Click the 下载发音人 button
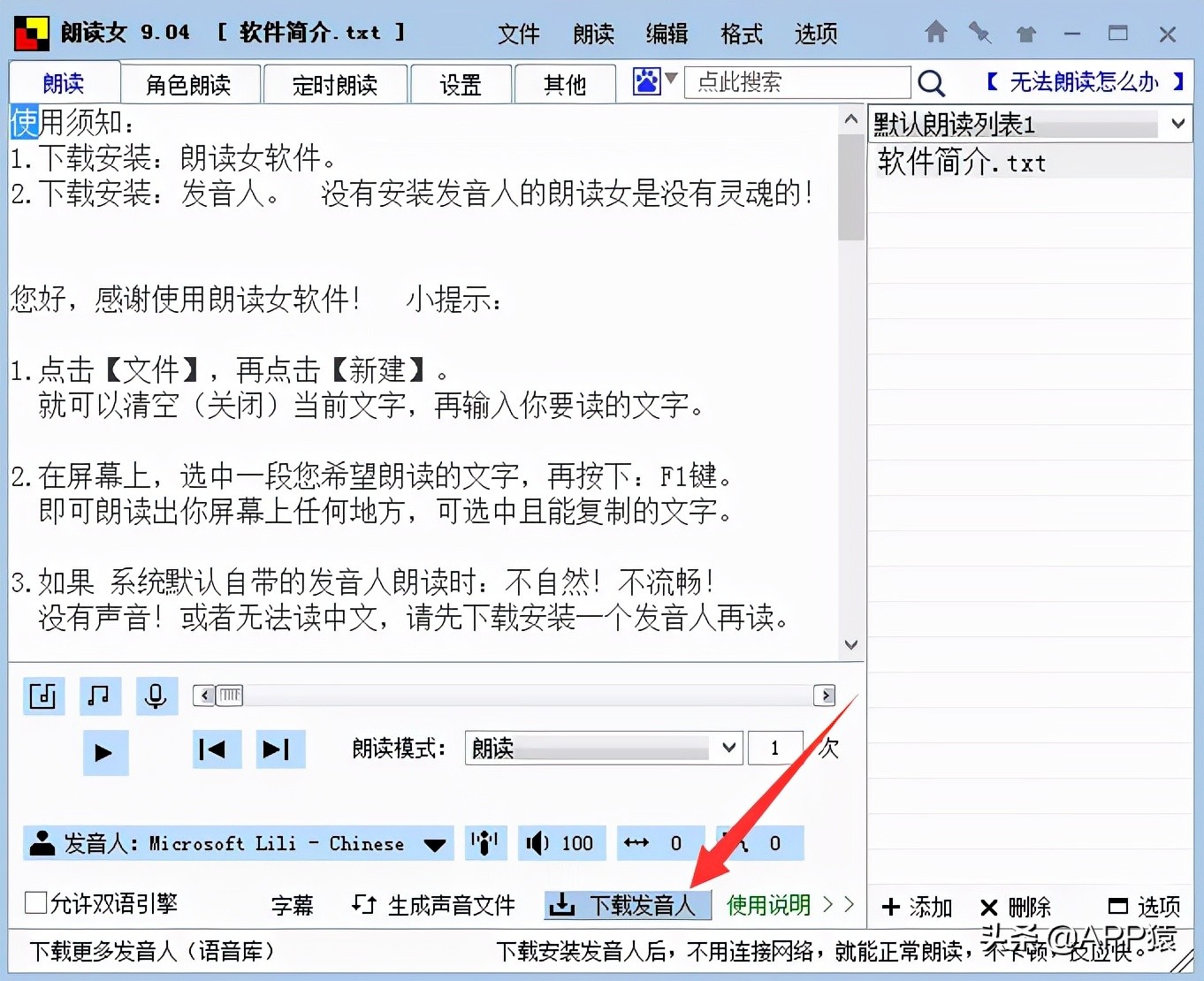 coord(627,905)
